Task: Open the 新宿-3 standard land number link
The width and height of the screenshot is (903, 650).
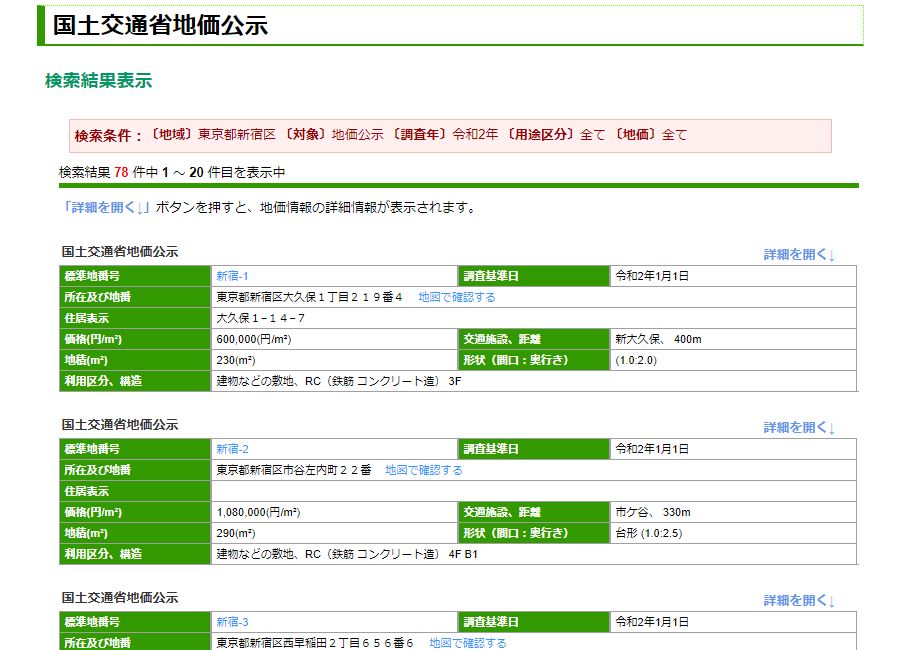Action: 232,622
